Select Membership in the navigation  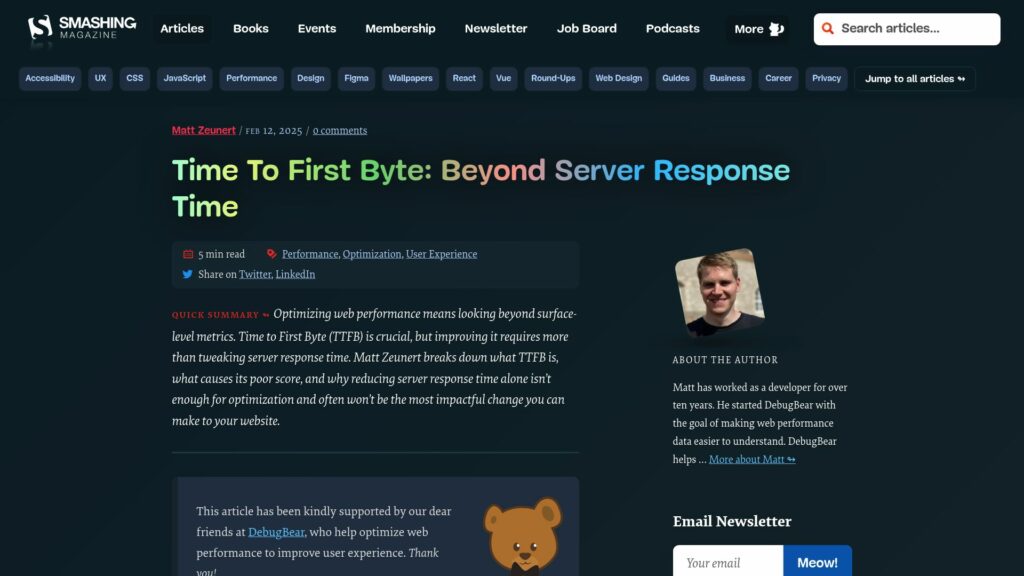click(400, 29)
